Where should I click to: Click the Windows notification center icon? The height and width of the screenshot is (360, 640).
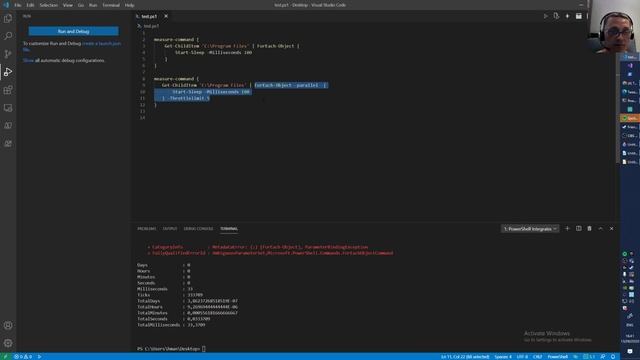(x=630, y=351)
